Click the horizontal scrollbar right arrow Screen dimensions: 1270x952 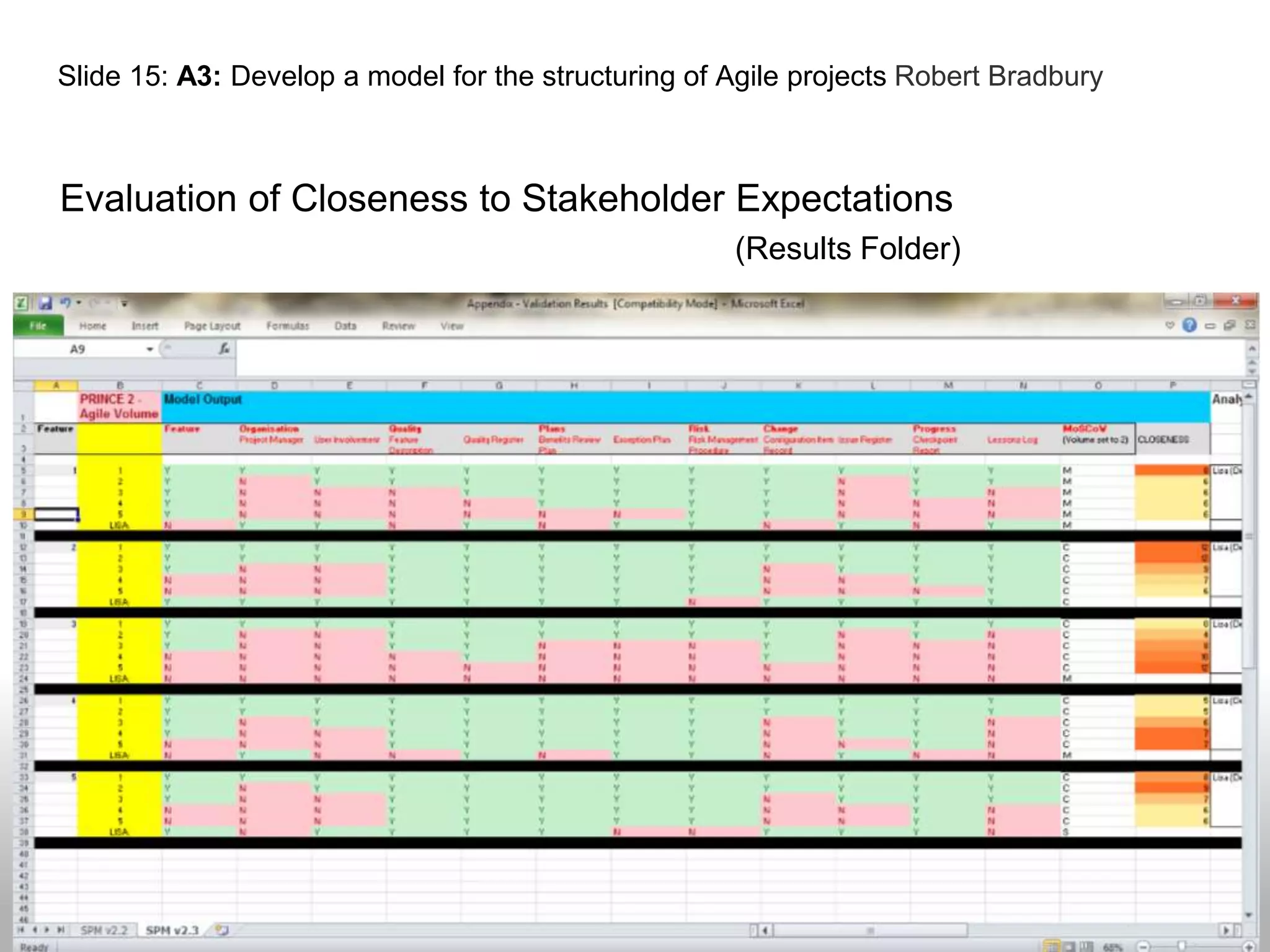1226,930
